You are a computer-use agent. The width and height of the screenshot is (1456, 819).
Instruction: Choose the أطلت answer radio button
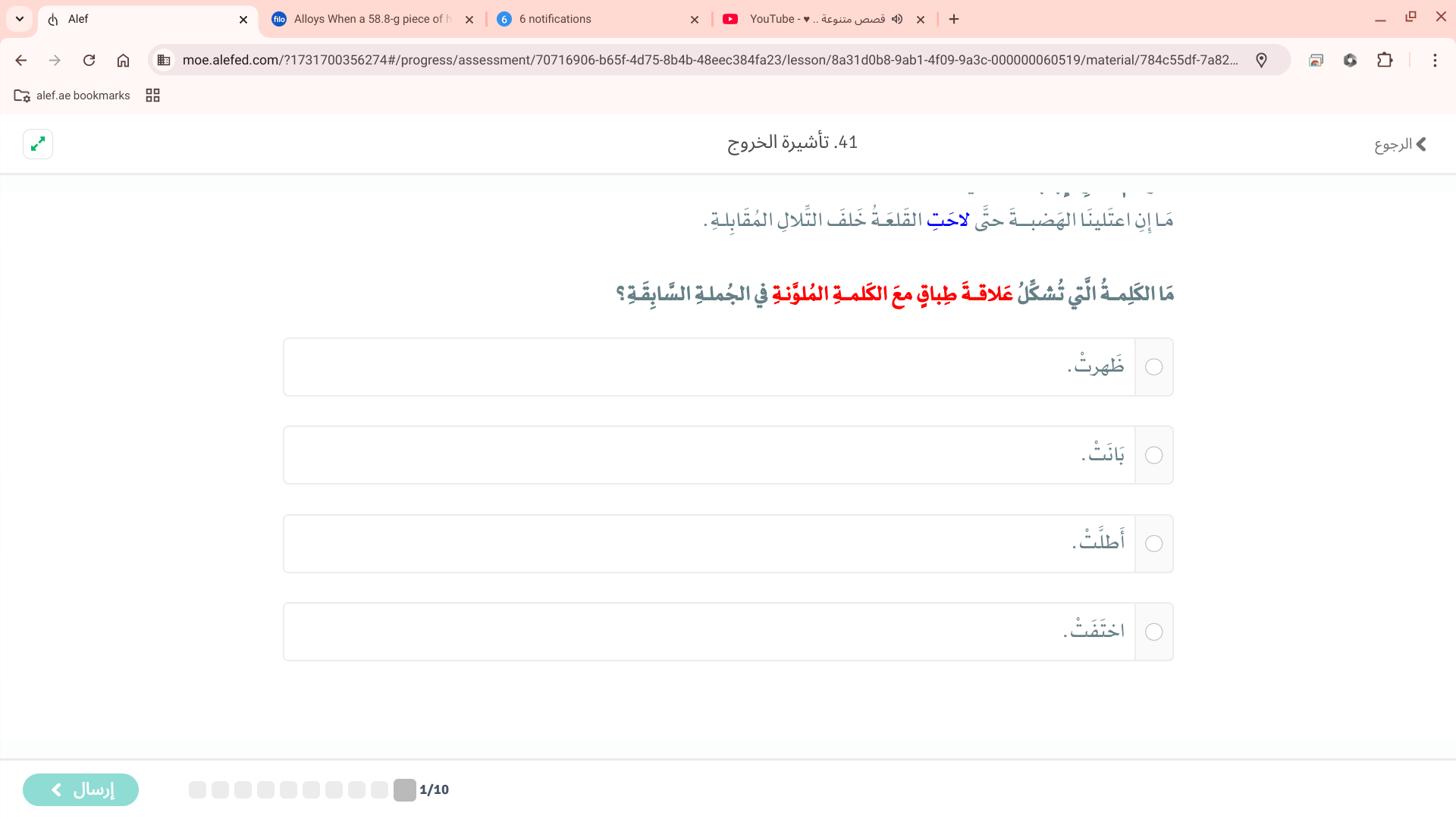coord(1153,544)
